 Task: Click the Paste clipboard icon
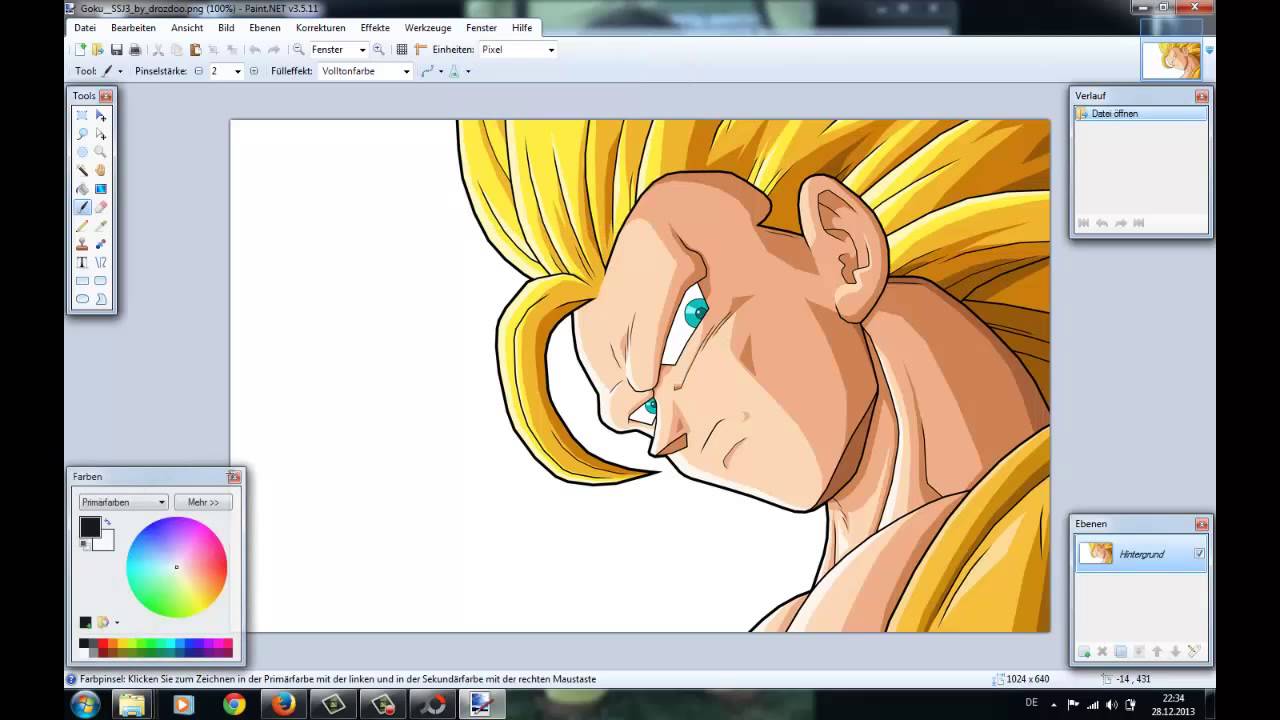point(195,49)
